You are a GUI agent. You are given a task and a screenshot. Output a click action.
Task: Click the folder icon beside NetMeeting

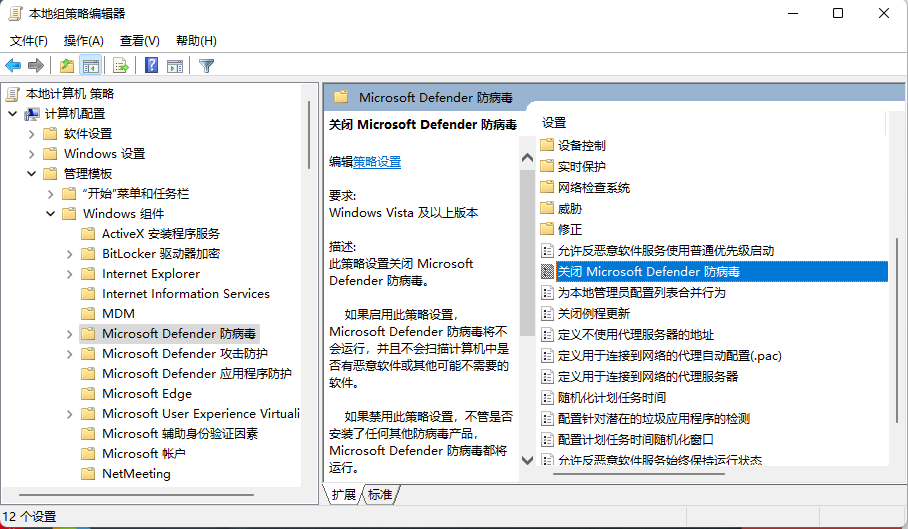click(x=88, y=473)
